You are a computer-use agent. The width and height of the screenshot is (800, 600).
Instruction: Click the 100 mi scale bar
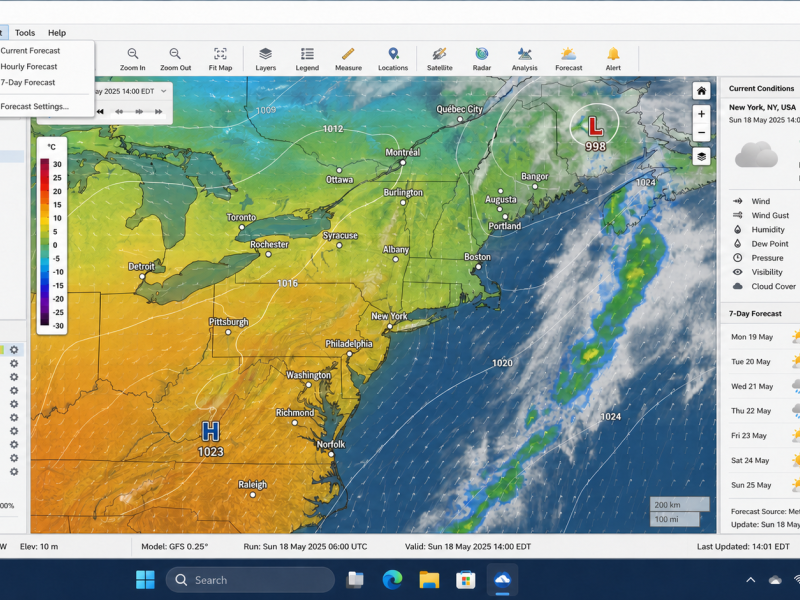pos(674,519)
